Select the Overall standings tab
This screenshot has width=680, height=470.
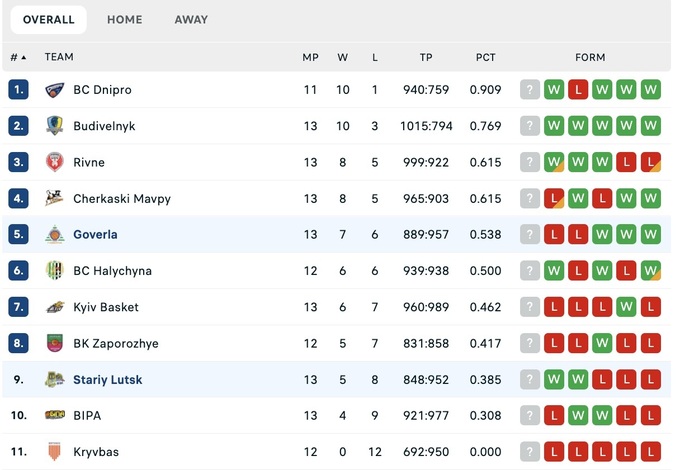click(x=48, y=19)
